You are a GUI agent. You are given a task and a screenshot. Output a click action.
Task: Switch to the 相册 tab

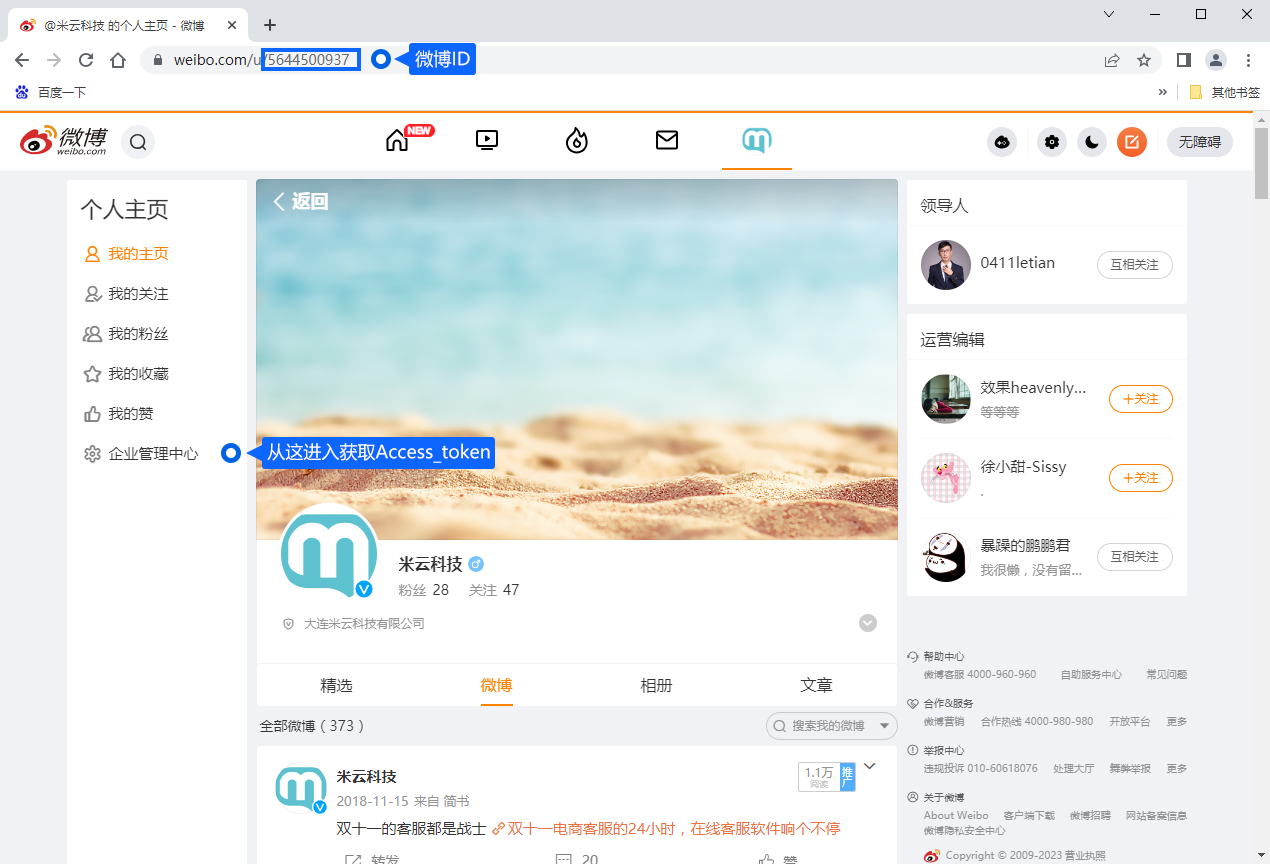pyautogui.click(x=657, y=685)
